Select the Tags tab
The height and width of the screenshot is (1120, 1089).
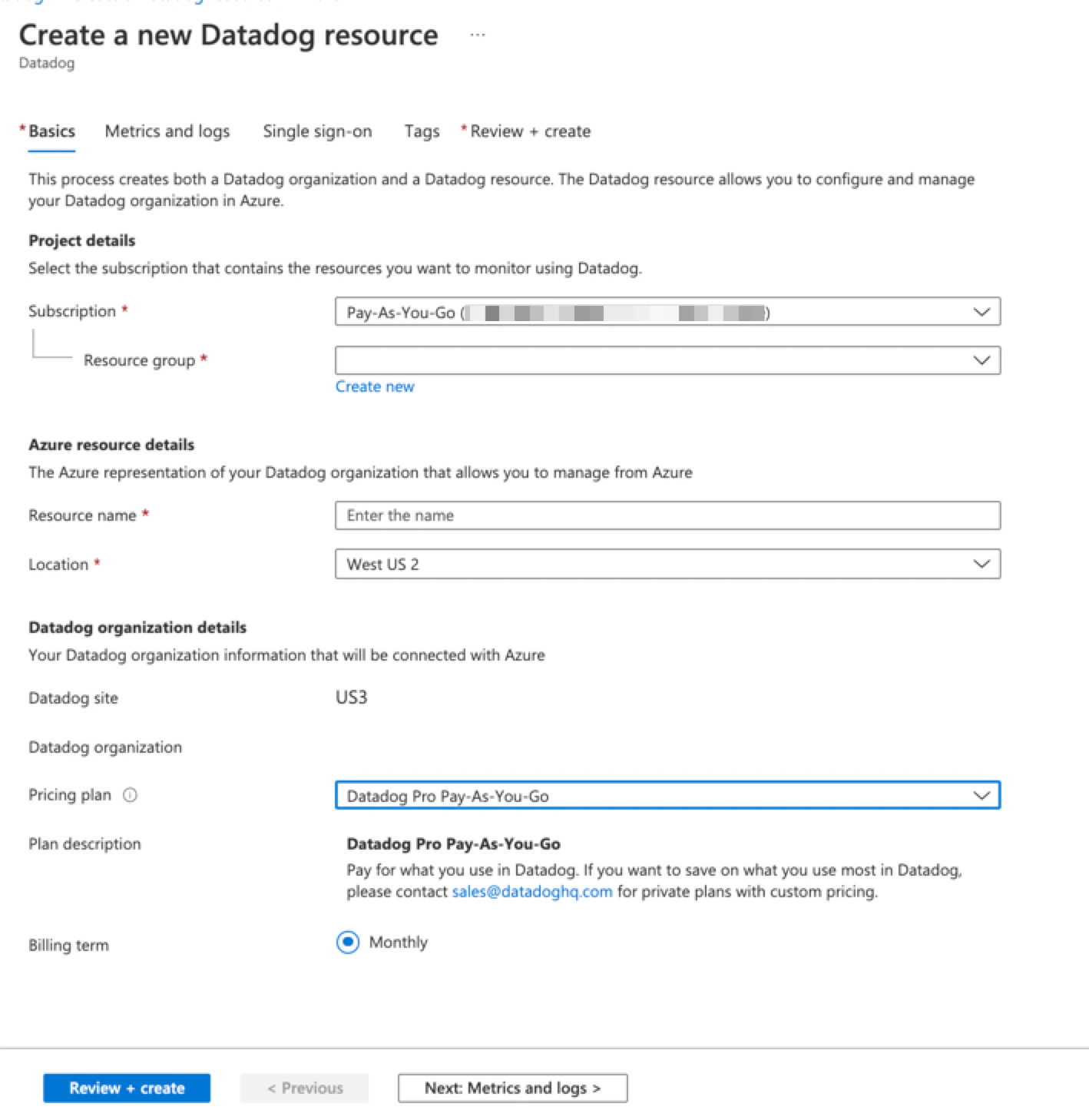422,131
